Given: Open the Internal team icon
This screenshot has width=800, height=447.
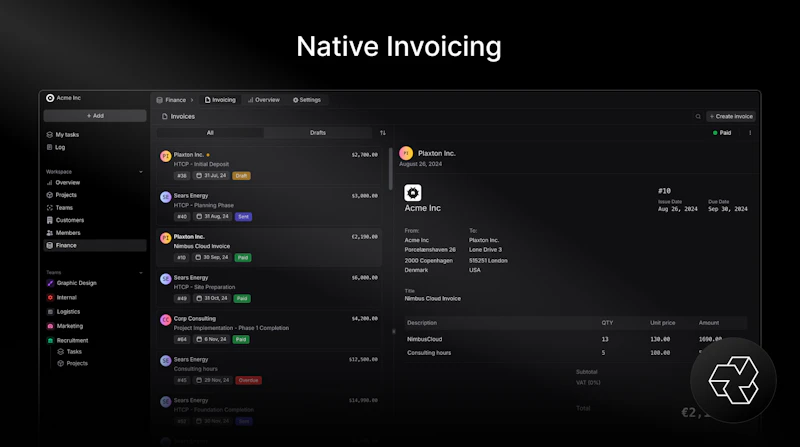Looking at the screenshot, I should [50, 297].
